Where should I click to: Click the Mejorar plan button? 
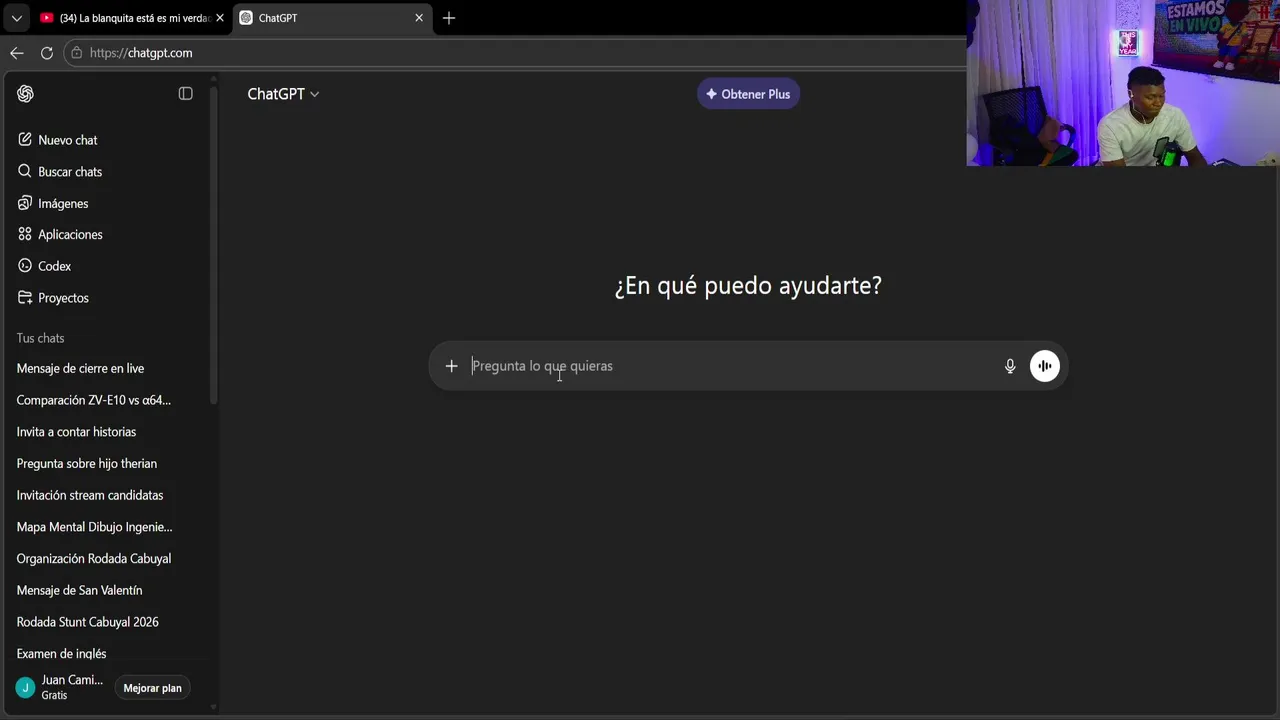(x=152, y=688)
